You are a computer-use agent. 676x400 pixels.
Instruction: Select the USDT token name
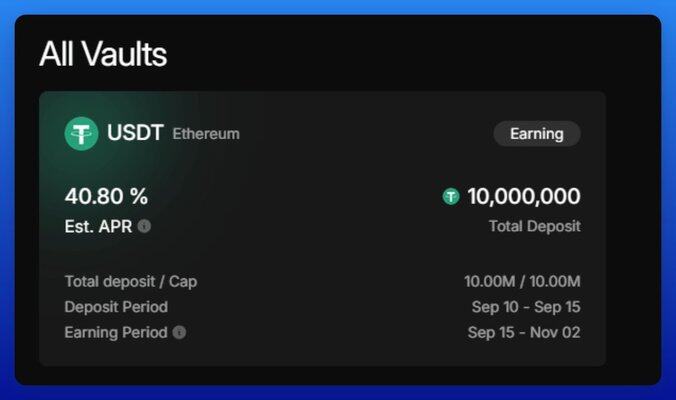coord(135,133)
